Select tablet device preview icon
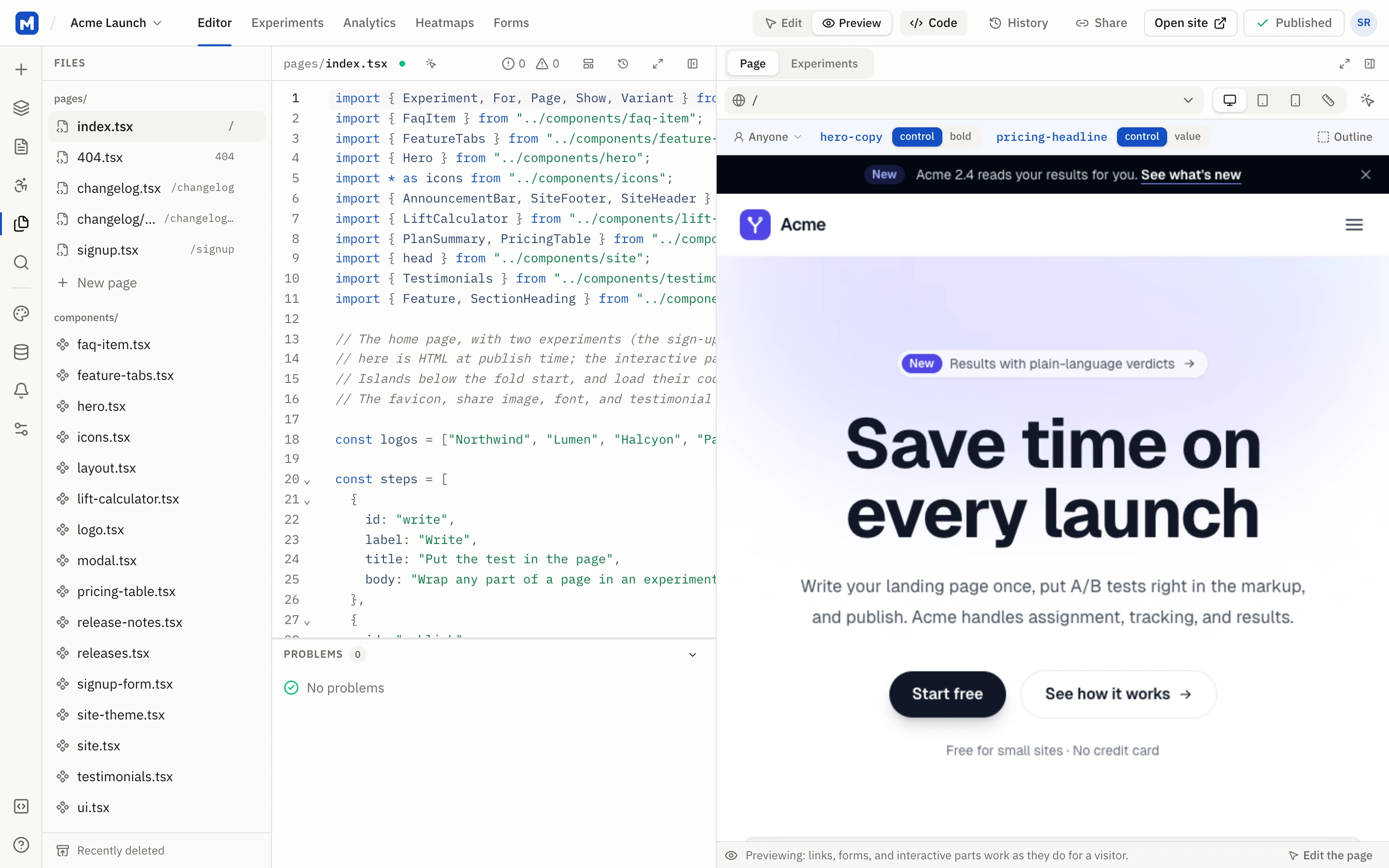This screenshot has width=1389, height=868. click(x=1262, y=100)
